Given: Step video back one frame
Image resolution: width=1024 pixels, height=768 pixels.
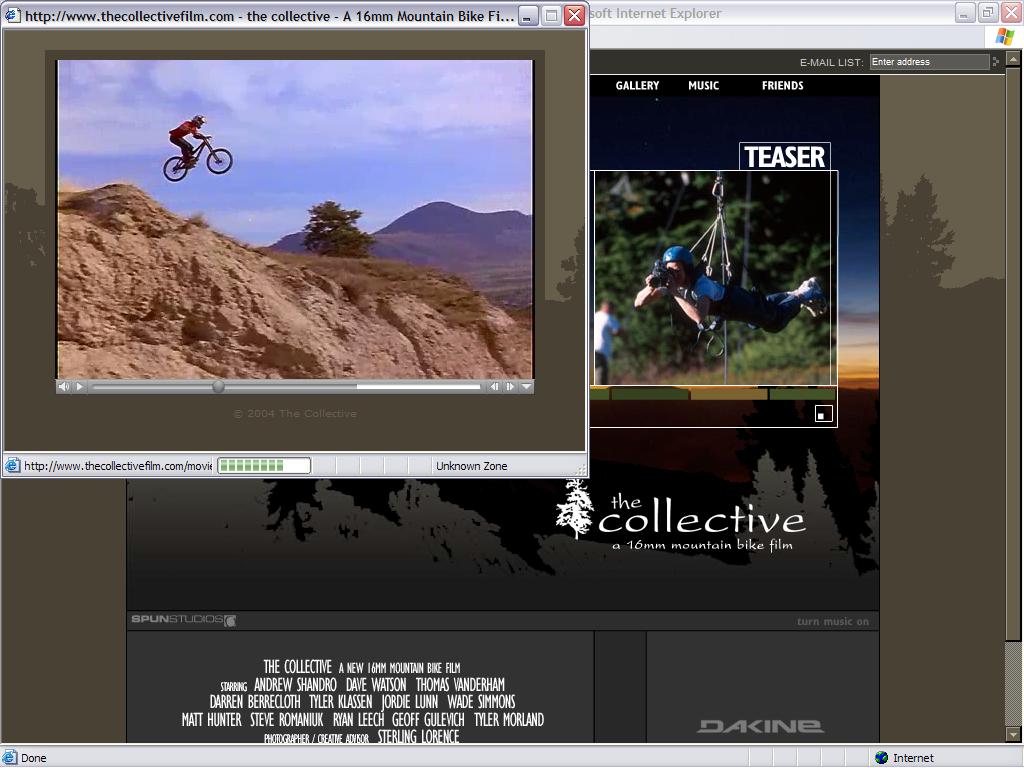Looking at the screenshot, I should 494,387.
